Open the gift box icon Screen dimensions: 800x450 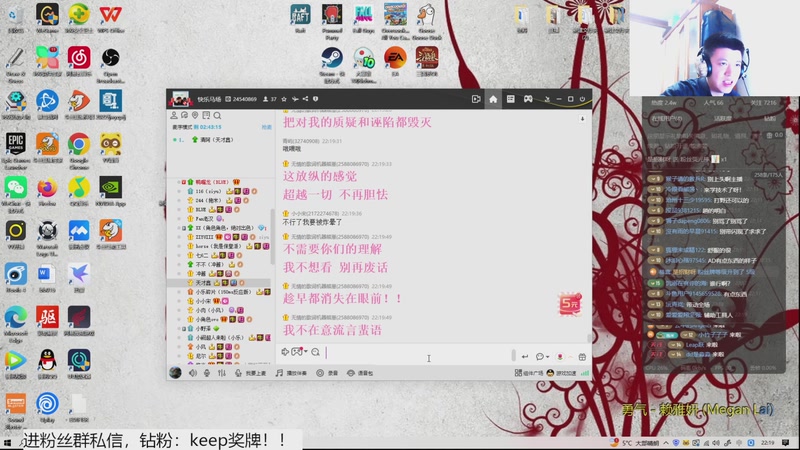coord(582,357)
